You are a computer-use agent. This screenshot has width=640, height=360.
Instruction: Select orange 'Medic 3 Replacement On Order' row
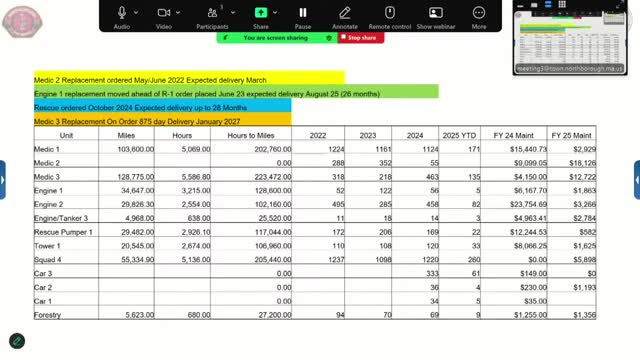coord(163,119)
